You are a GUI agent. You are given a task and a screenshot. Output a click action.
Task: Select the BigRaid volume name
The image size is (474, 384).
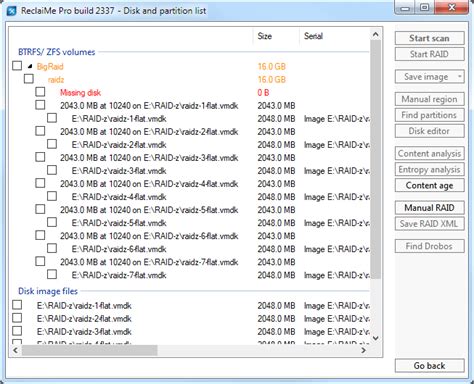50,66
